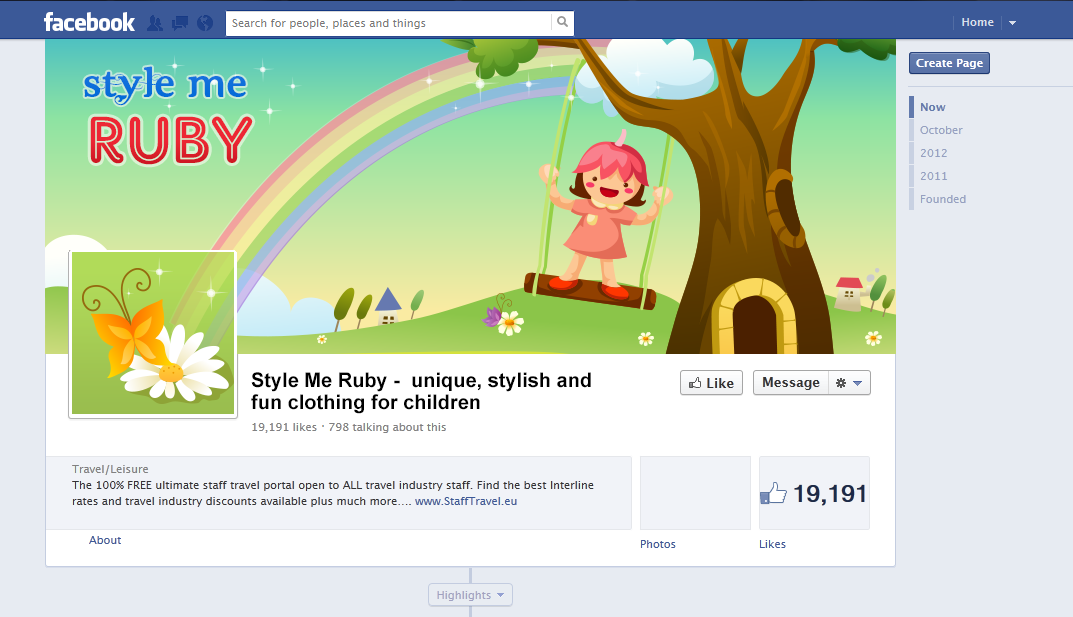This screenshot has height=617, width=1073.
Task: Open the Photos link
Action: pyautogui.click(x=658, y=544)
